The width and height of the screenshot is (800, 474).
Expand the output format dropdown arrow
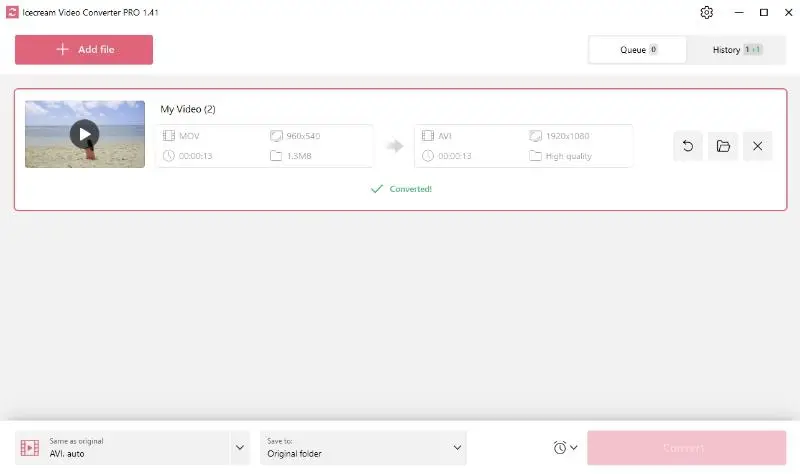pos(240,447)
